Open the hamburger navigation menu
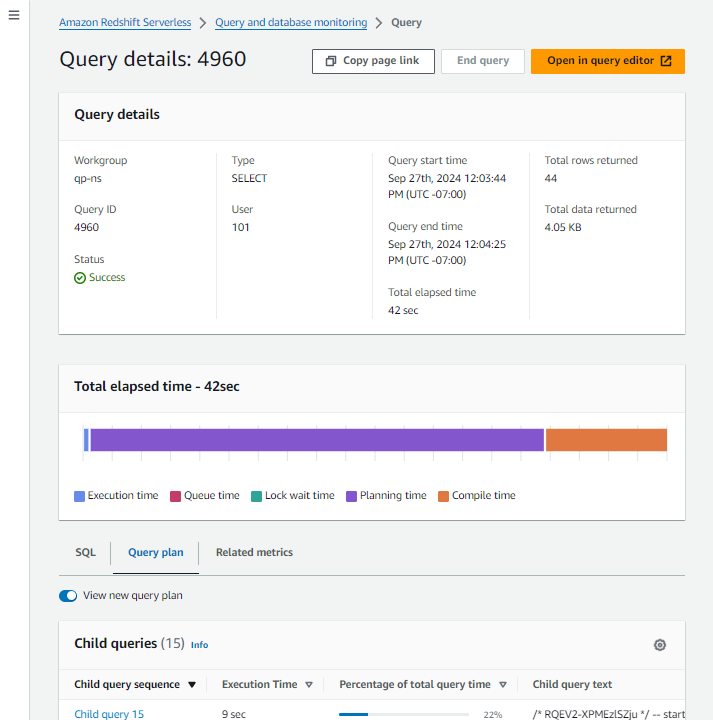Screen dimensions: 713x720 pyautogui.click(x=14, y=17)
